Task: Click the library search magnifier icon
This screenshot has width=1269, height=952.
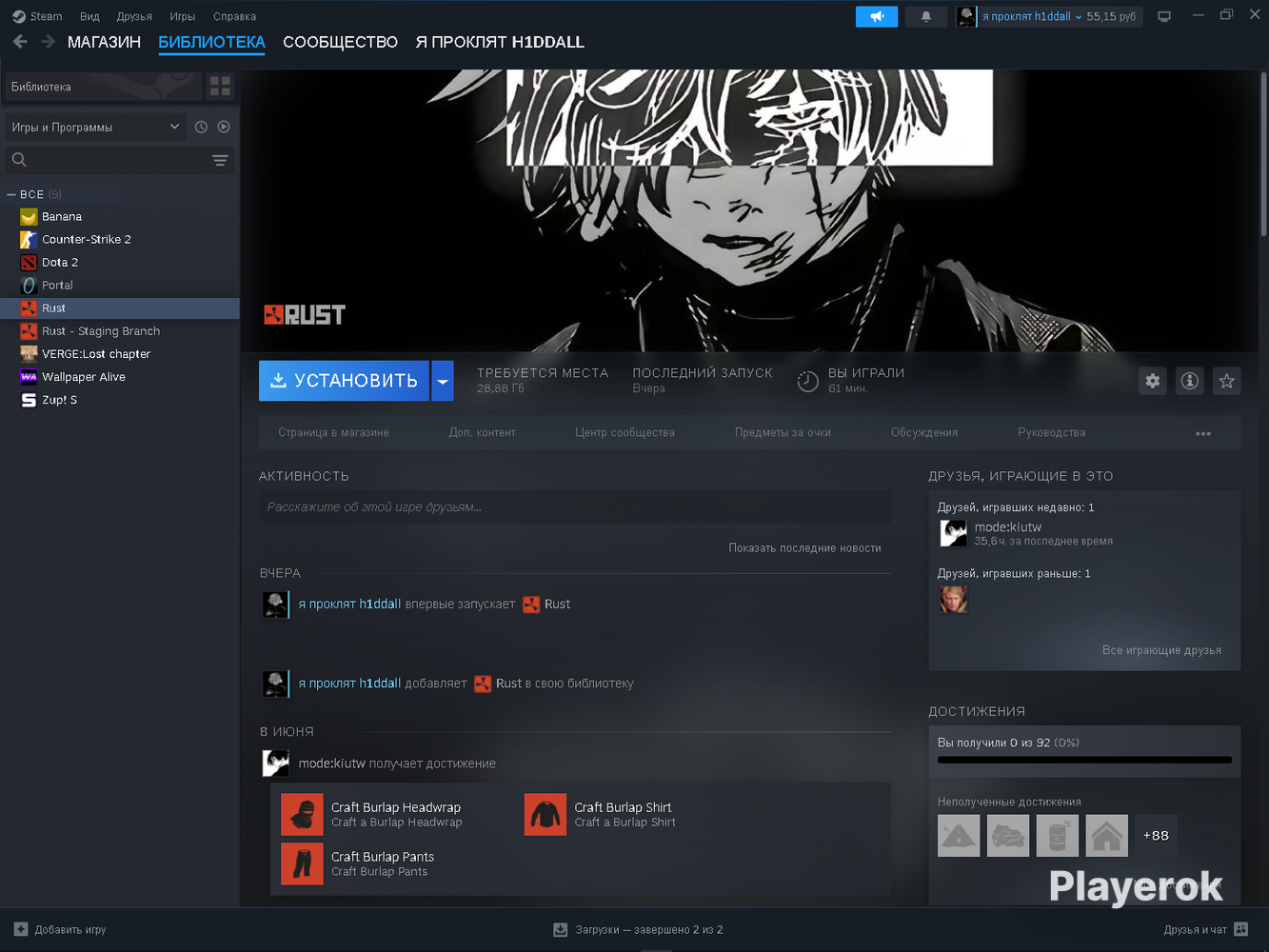Action: [x=19, y=160]
